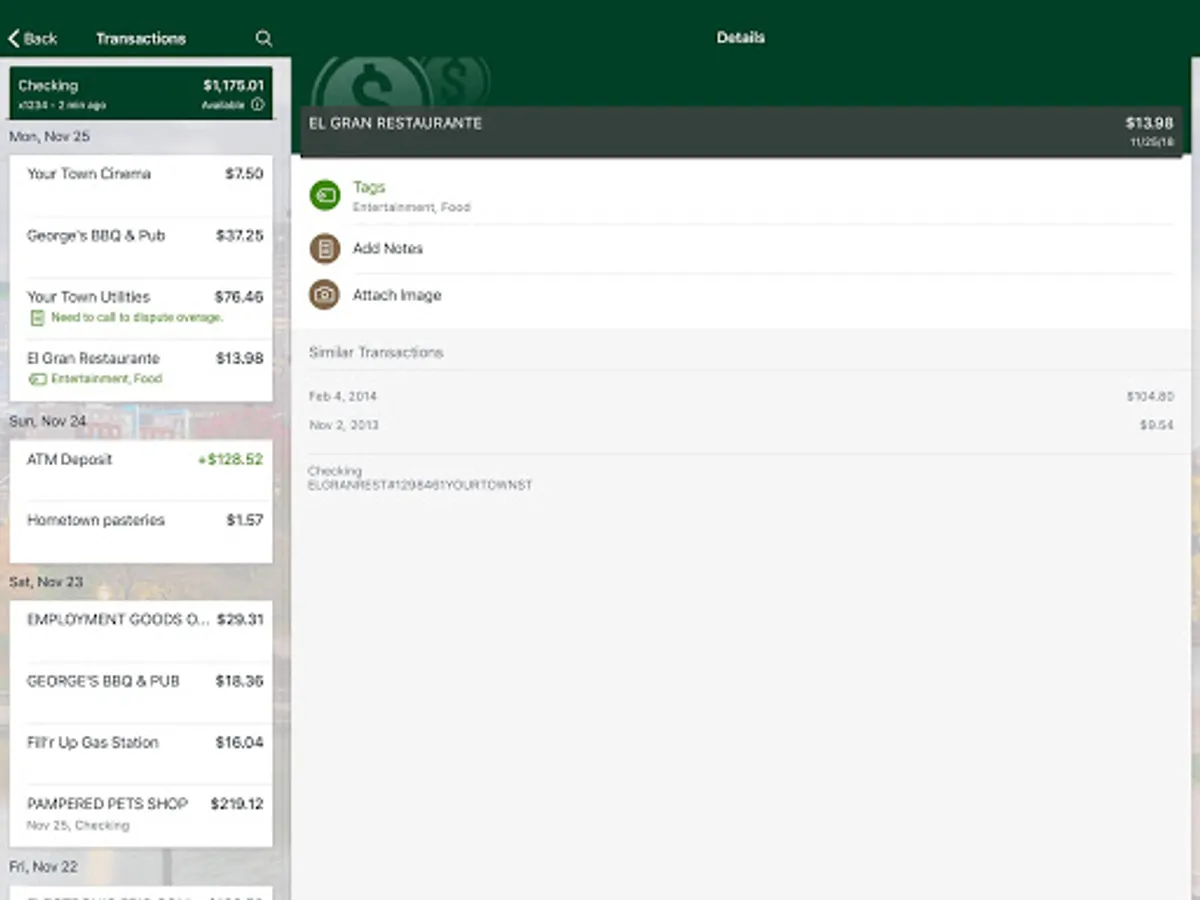The image size is (1200, 900).
Task: Click the ELGRANREST#1298461YOURTOWNST description text
Action: [x=420, y=485]
